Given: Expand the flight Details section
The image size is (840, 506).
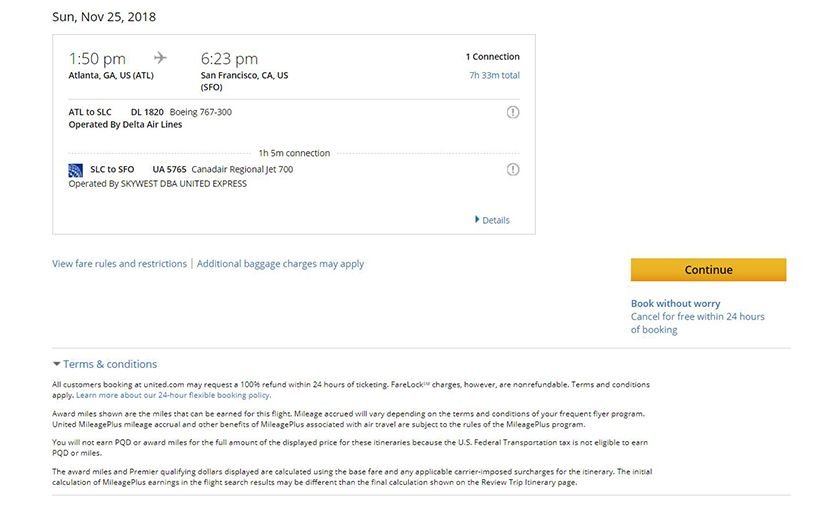Looking at the screenshot, I should tap(492, 220).
